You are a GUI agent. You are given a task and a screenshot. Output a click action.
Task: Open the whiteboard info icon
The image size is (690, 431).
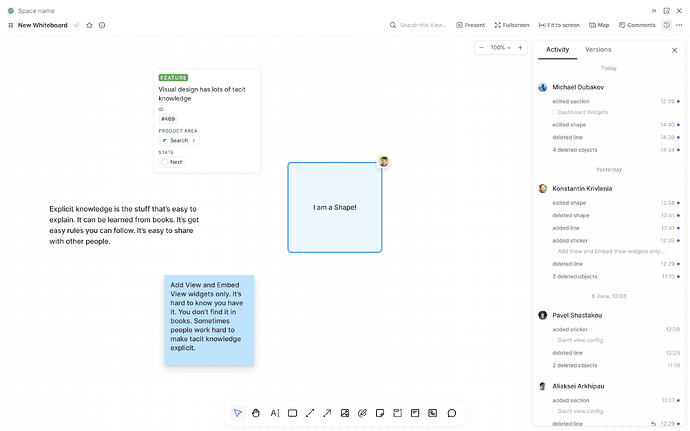coord(102,25)
